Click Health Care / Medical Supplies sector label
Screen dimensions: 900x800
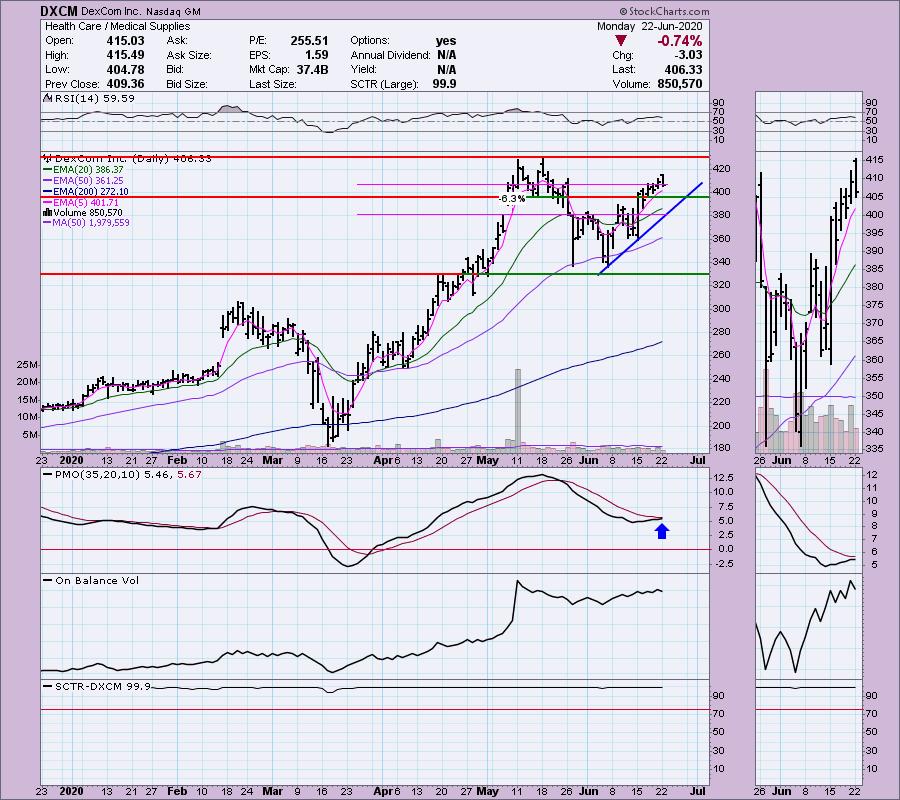click(118, 26)
